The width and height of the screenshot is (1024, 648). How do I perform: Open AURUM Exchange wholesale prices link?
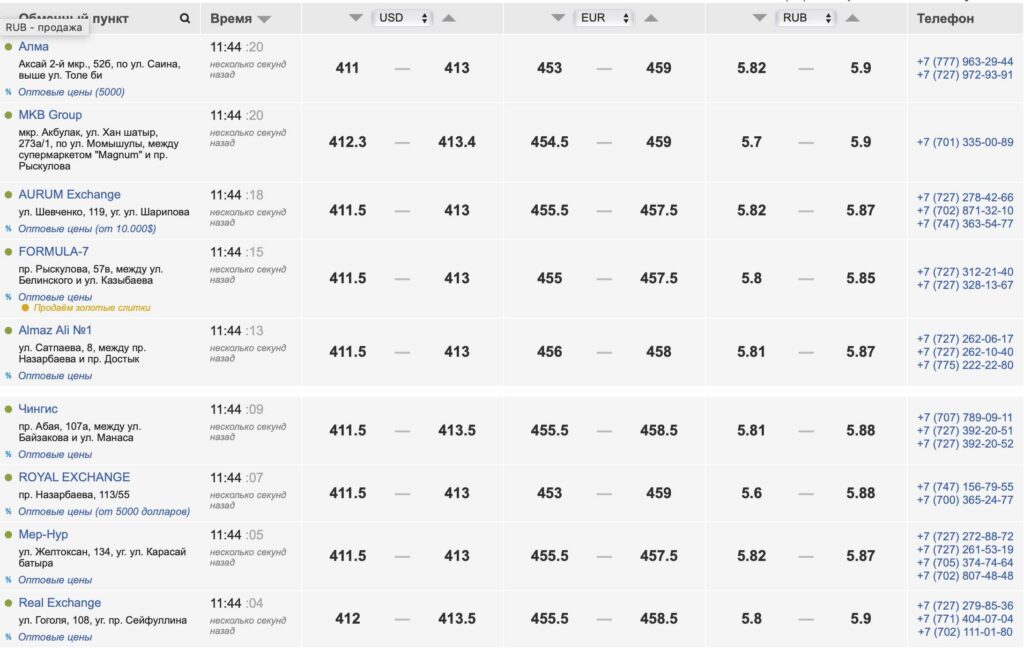87,229
